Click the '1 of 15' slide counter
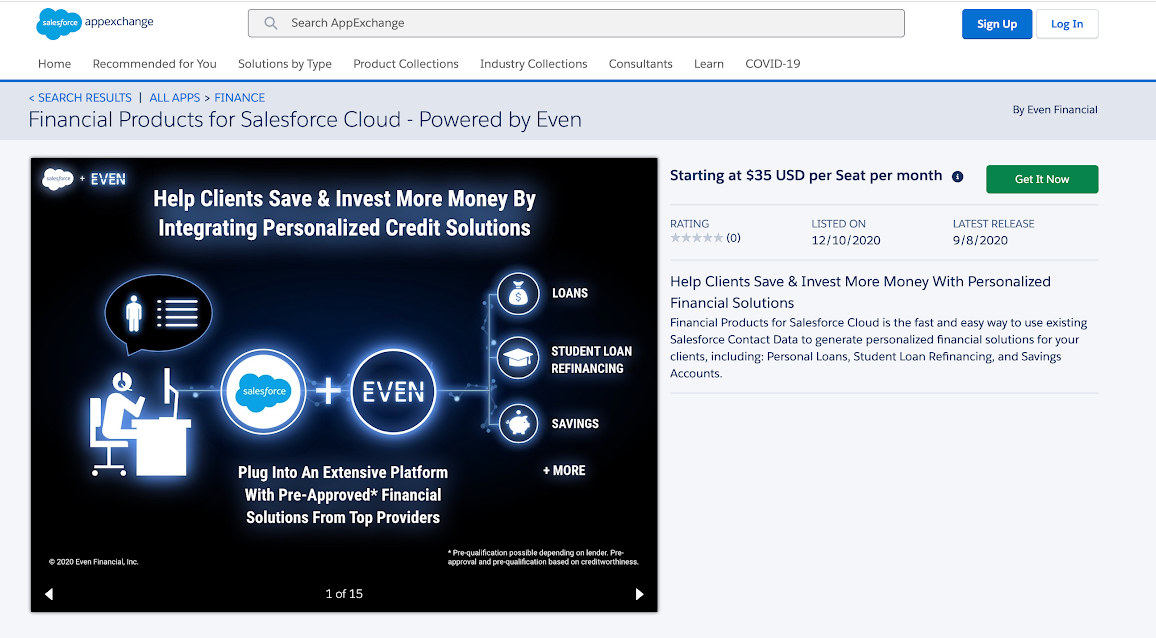The height and width of the screenshot is (638, 1156). 344,594
